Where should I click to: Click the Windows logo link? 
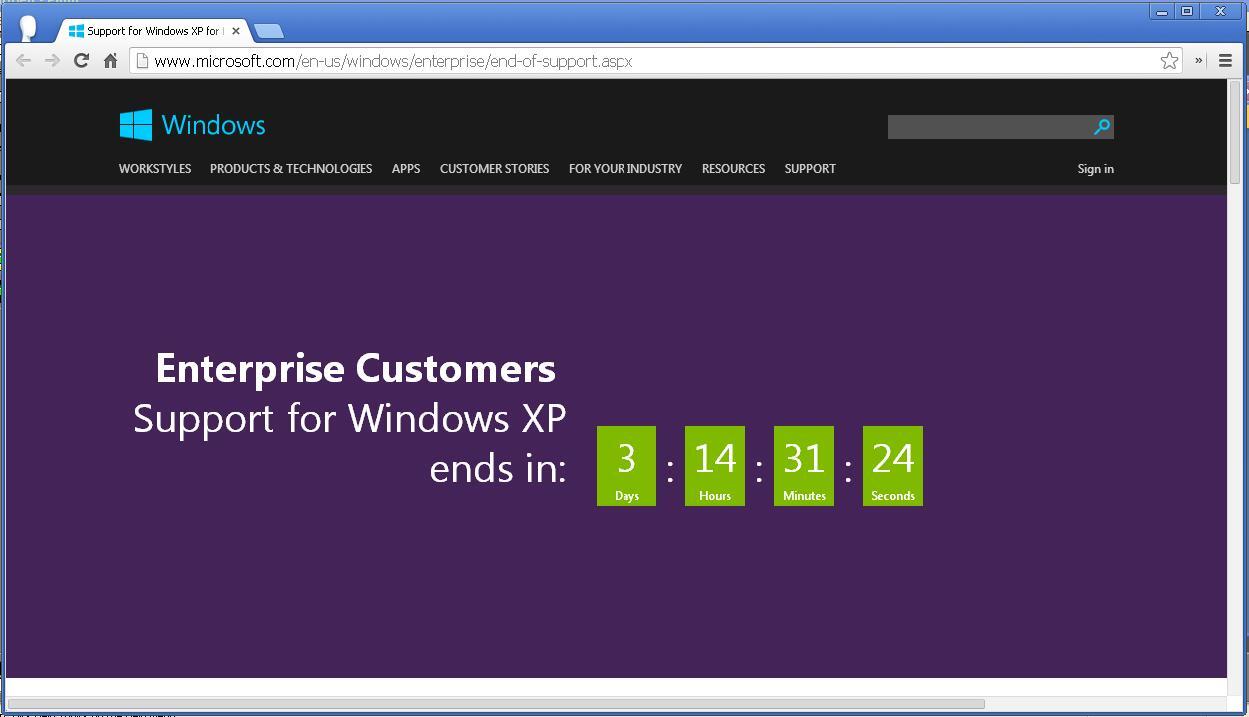coord(192,125)
